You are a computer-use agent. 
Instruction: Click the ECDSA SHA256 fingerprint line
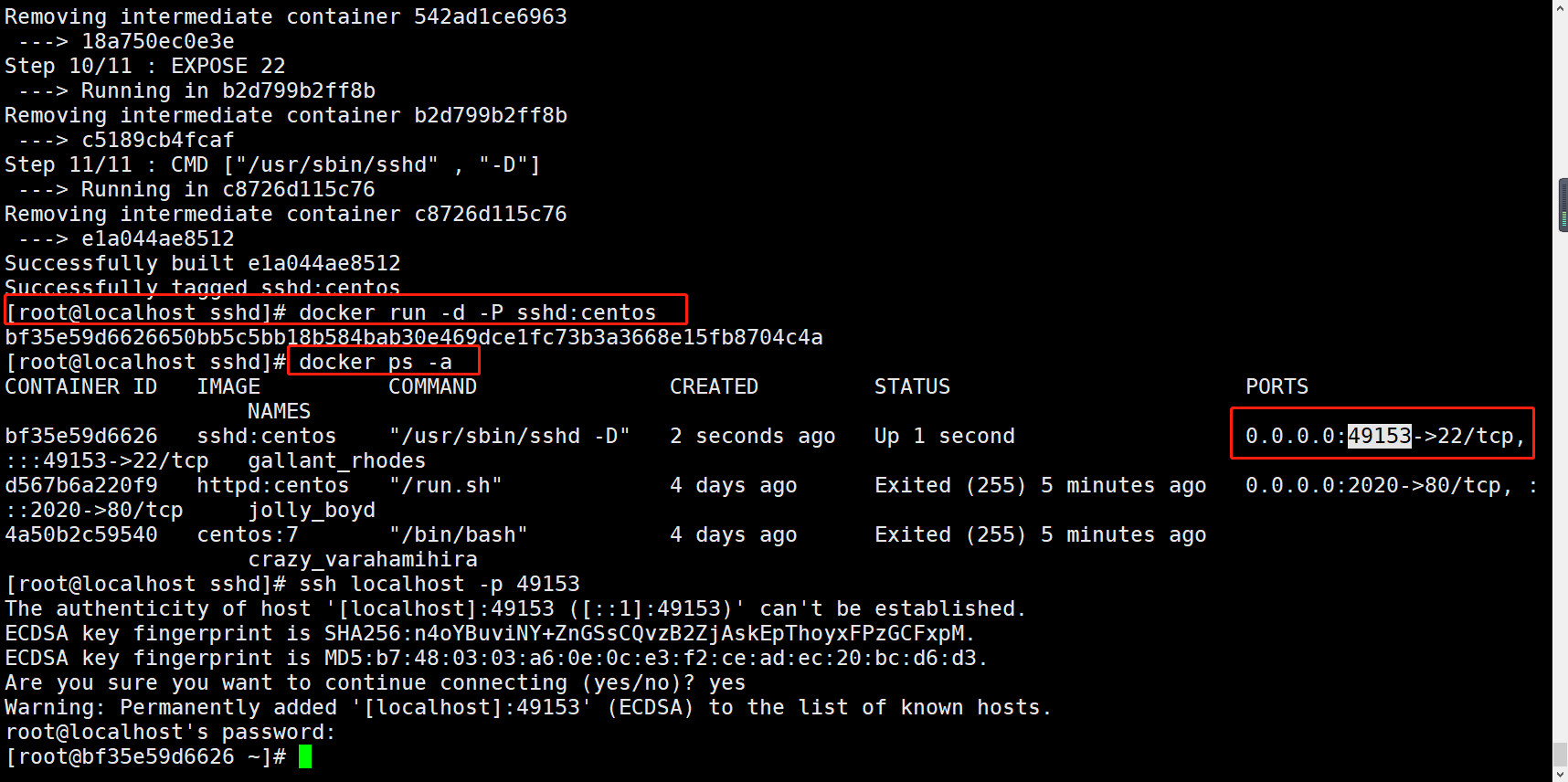(x=490, y=633)
